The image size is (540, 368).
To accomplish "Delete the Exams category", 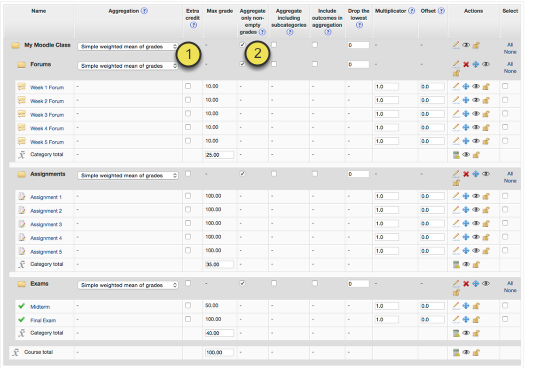I will (x=466, y=284).
